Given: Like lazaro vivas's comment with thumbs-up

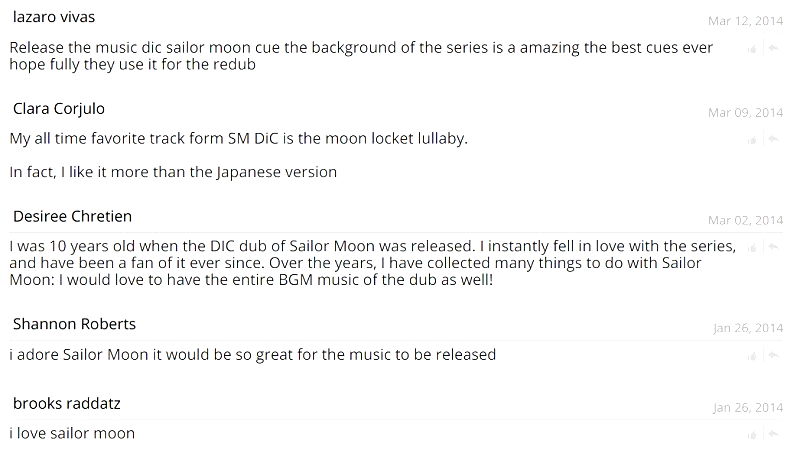Looking at the screenshot, I should 752,48.
